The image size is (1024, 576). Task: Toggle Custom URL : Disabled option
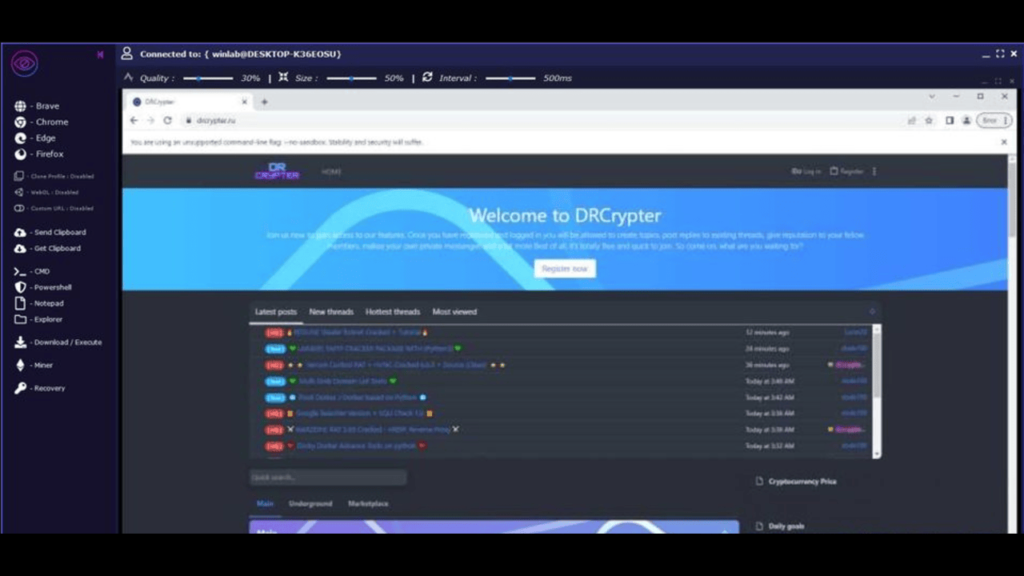[x=54, y=208]
